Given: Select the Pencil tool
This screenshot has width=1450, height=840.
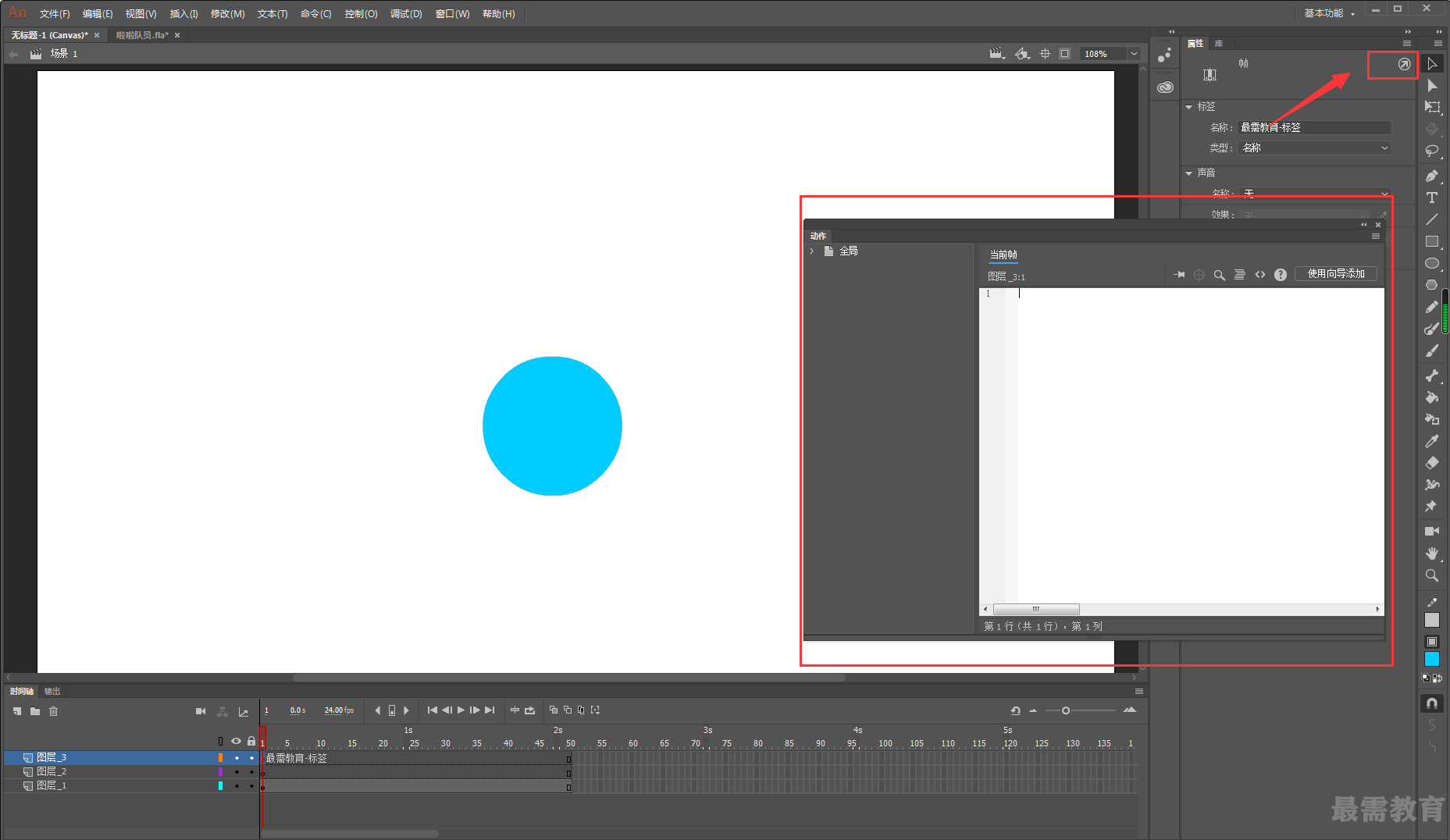Looking at the screenshot, I should tap(1432, 307).
